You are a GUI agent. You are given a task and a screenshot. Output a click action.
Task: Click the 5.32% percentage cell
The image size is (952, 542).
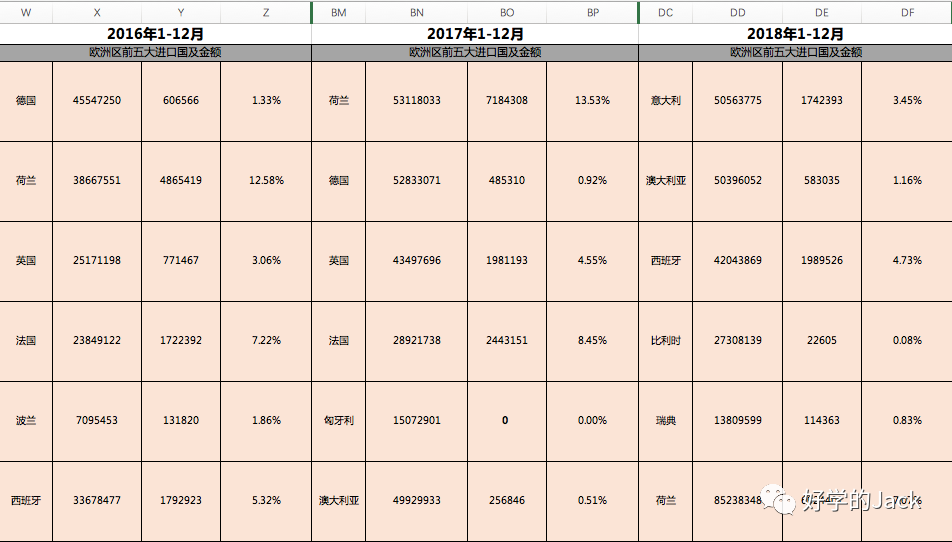point(266,501)
